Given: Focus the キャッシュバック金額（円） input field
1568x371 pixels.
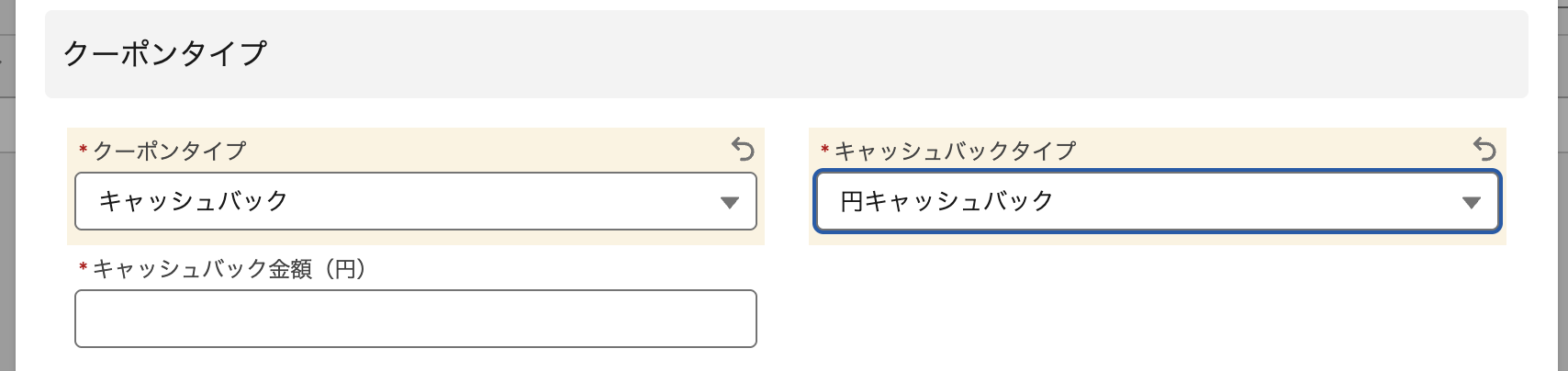Looking at the screenshot, I should [415, 319].
